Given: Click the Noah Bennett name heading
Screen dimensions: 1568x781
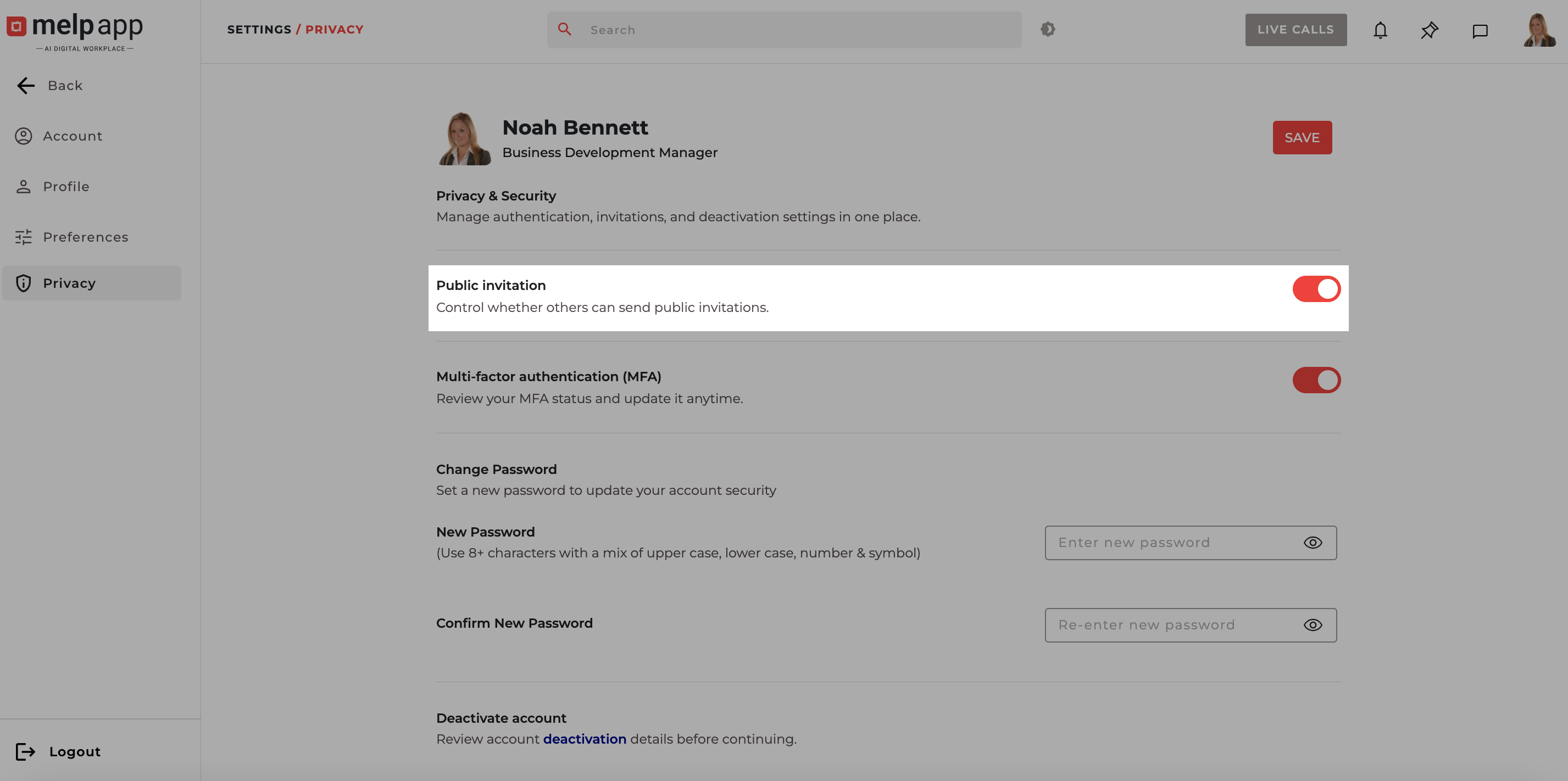Looking at the screenshot, I should point(575,127).
